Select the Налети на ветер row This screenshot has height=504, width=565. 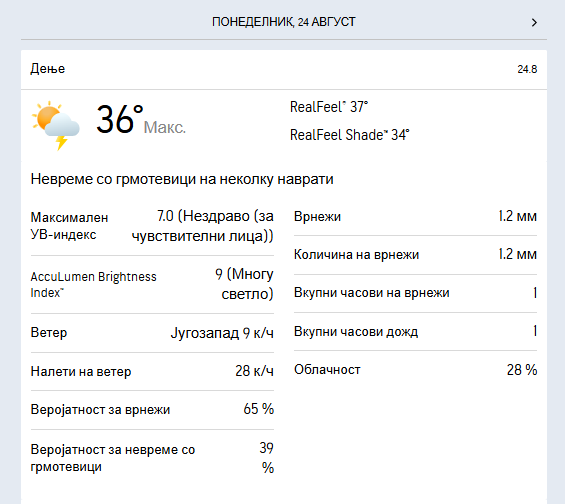pos(152,371)
